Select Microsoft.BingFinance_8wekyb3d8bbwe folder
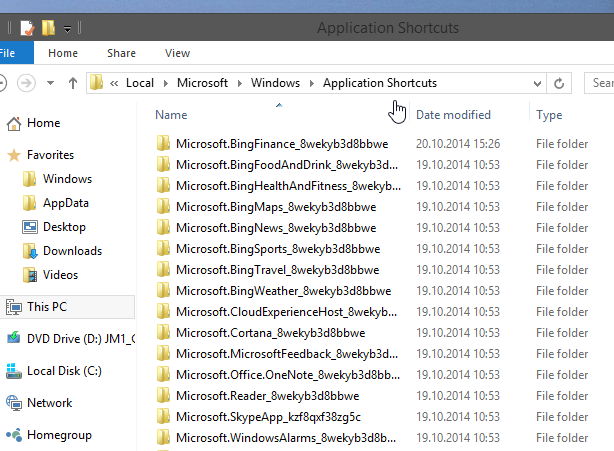This screenshot has width=614, height=451. (x=282, y=144)
